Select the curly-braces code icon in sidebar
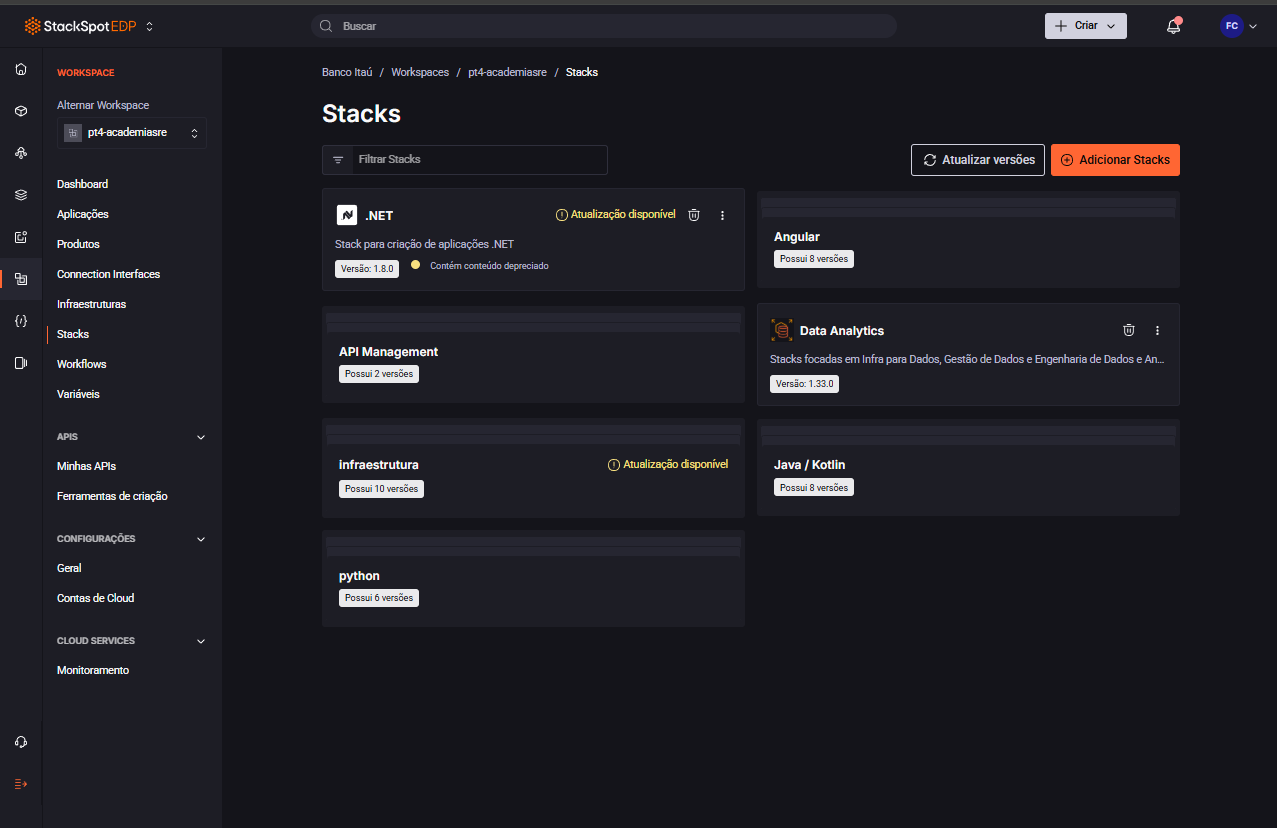This screenshot has height=828, width=1277. tap(20, 320)
